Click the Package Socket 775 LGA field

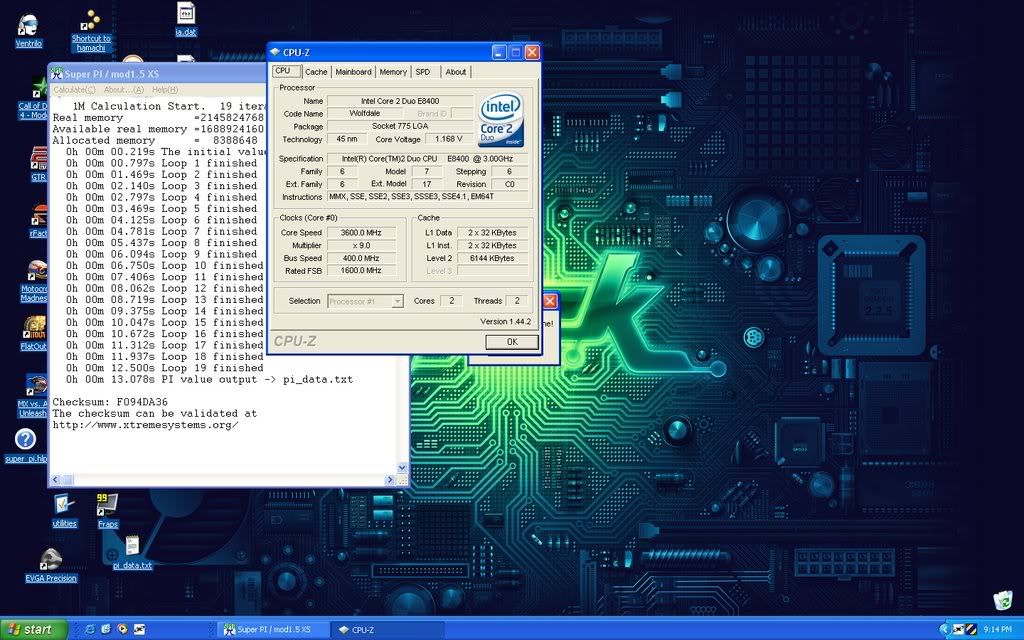pyautogui.click(x=400, y=126)
